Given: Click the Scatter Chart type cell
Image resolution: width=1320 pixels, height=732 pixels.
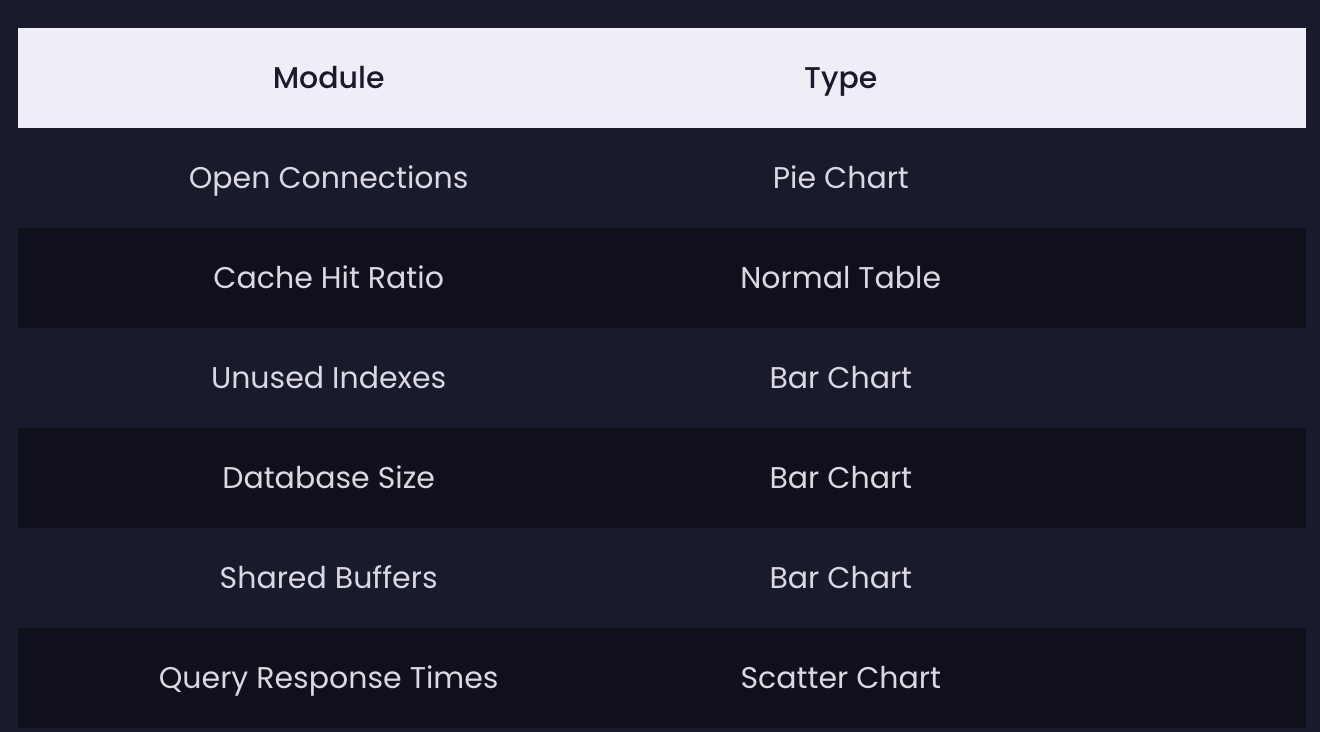Looking at the screenshot, I should coord(840,678).
